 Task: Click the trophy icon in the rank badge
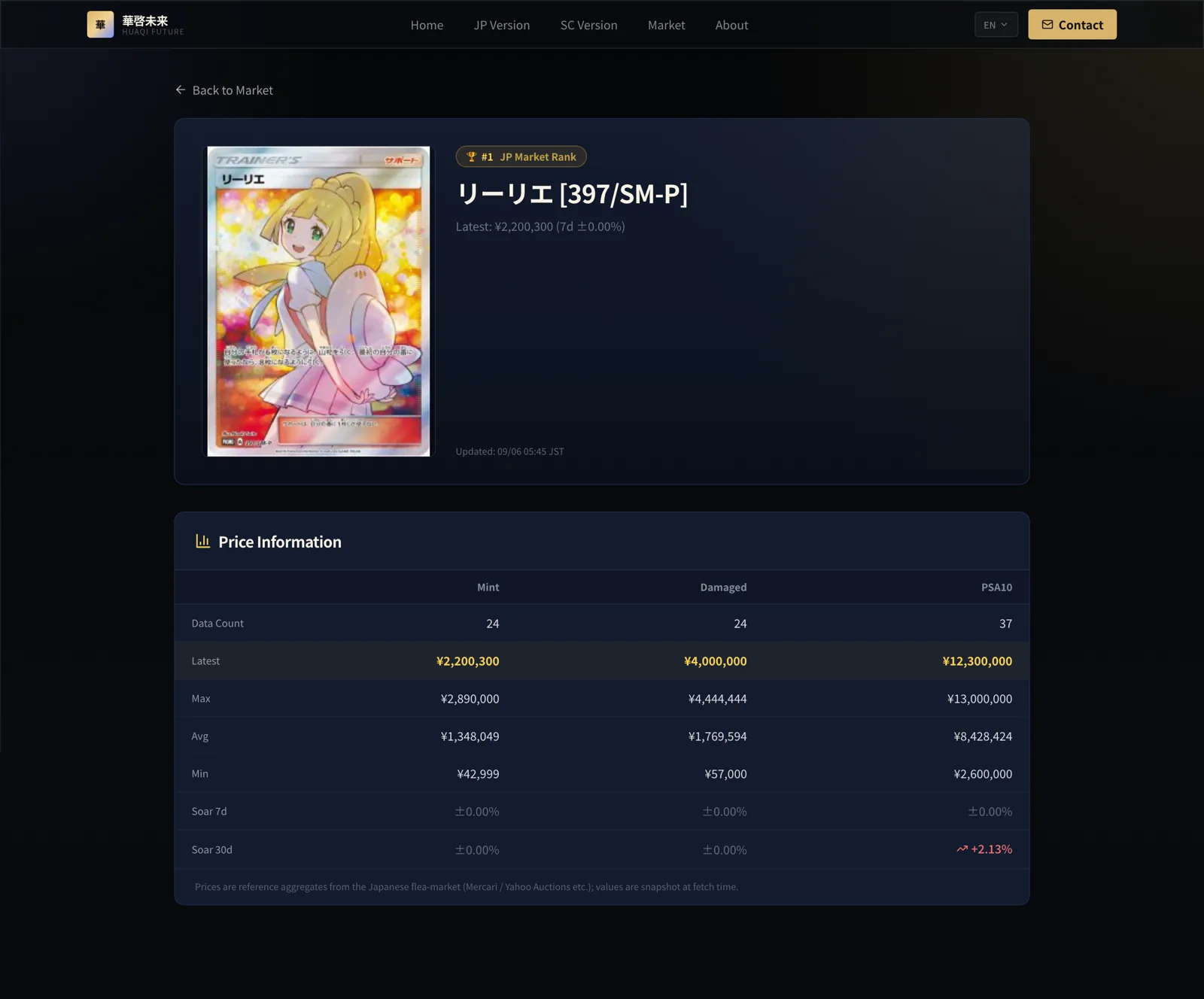[472, 156]
